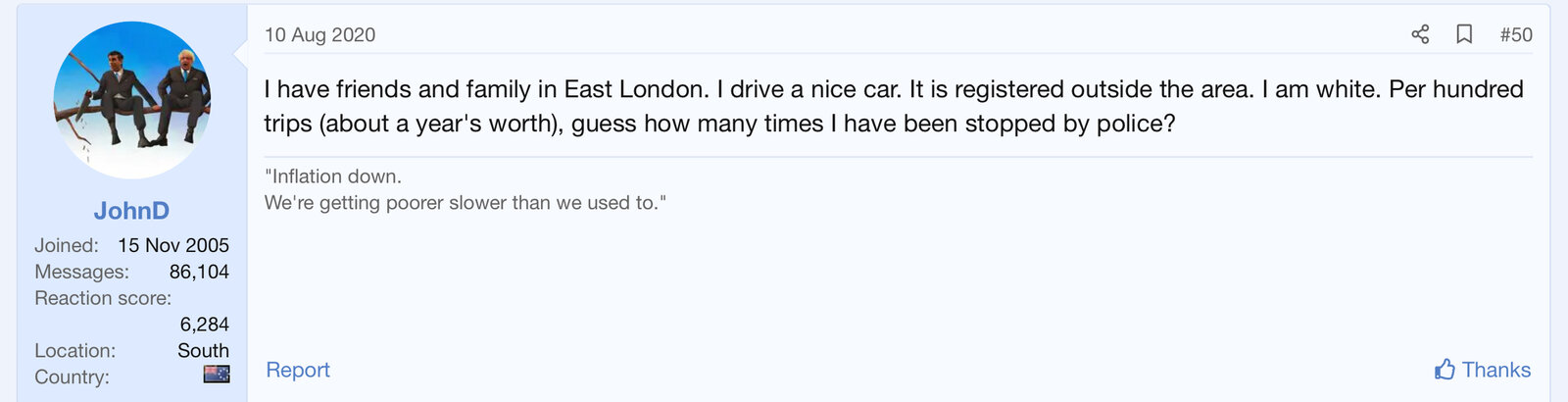Click the join date 15 Nov 2005
The height and width of the screenshot is (402, 1568).
point(173,245)
